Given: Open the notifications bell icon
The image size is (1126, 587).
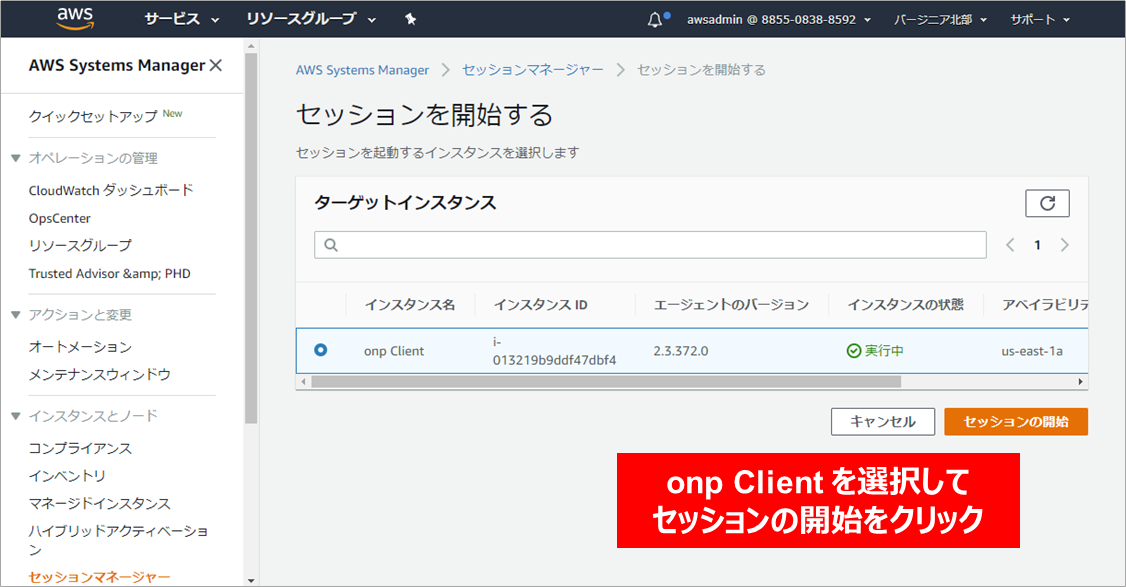Looking at the screenshot, I should coord(656,19).
